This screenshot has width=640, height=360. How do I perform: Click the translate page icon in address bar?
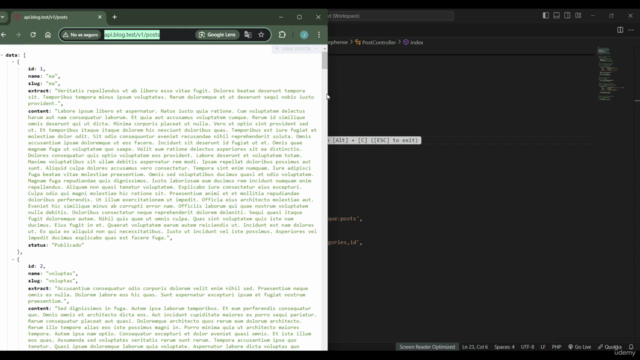point(248,35)
